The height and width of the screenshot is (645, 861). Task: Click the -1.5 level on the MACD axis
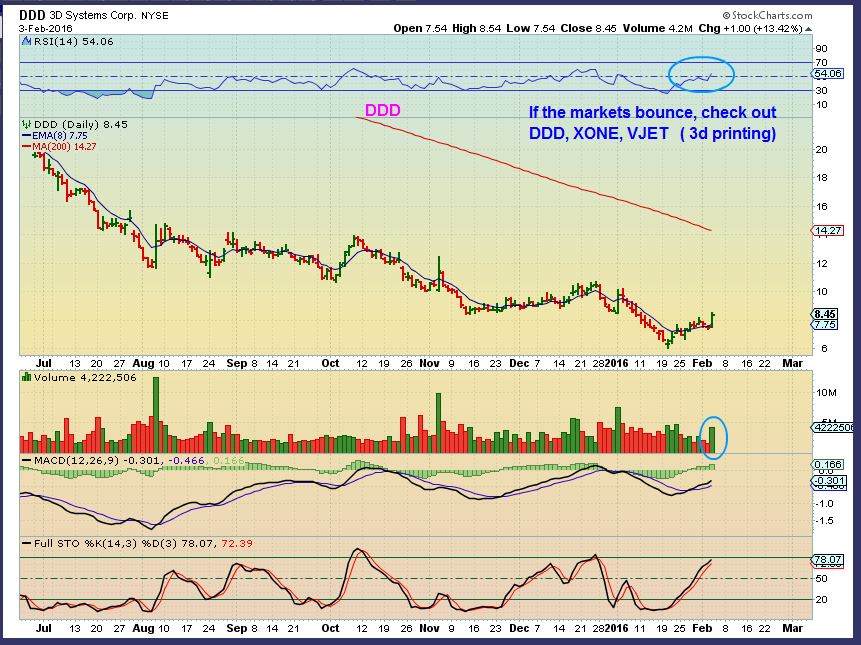[x=824, y=520]
